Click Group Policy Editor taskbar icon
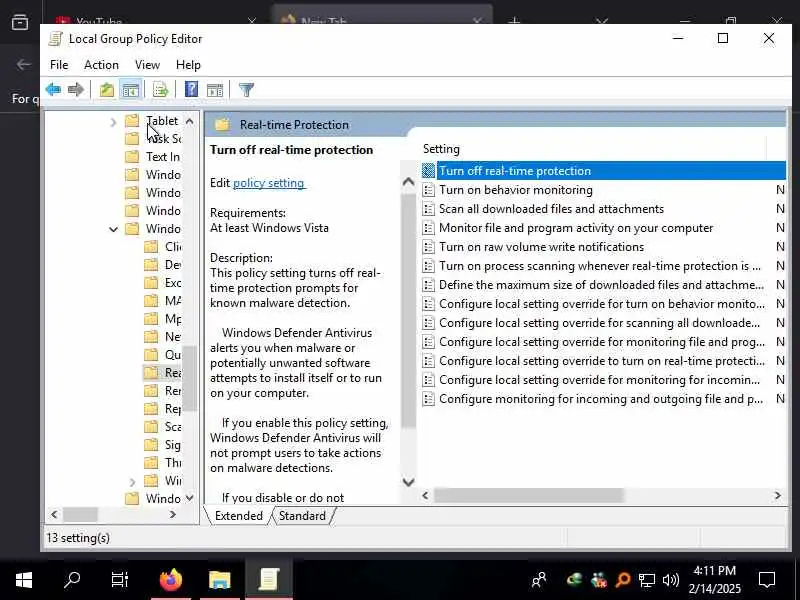The height and width of the screenshot is (600, 800). (x=268, y=580)
